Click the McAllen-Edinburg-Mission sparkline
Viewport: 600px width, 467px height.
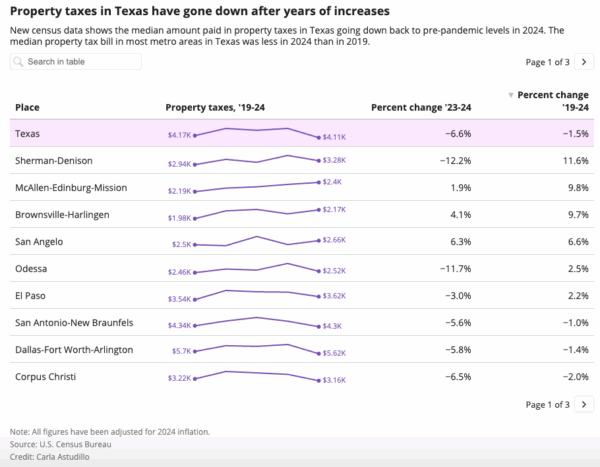click(x=256, y=187)
